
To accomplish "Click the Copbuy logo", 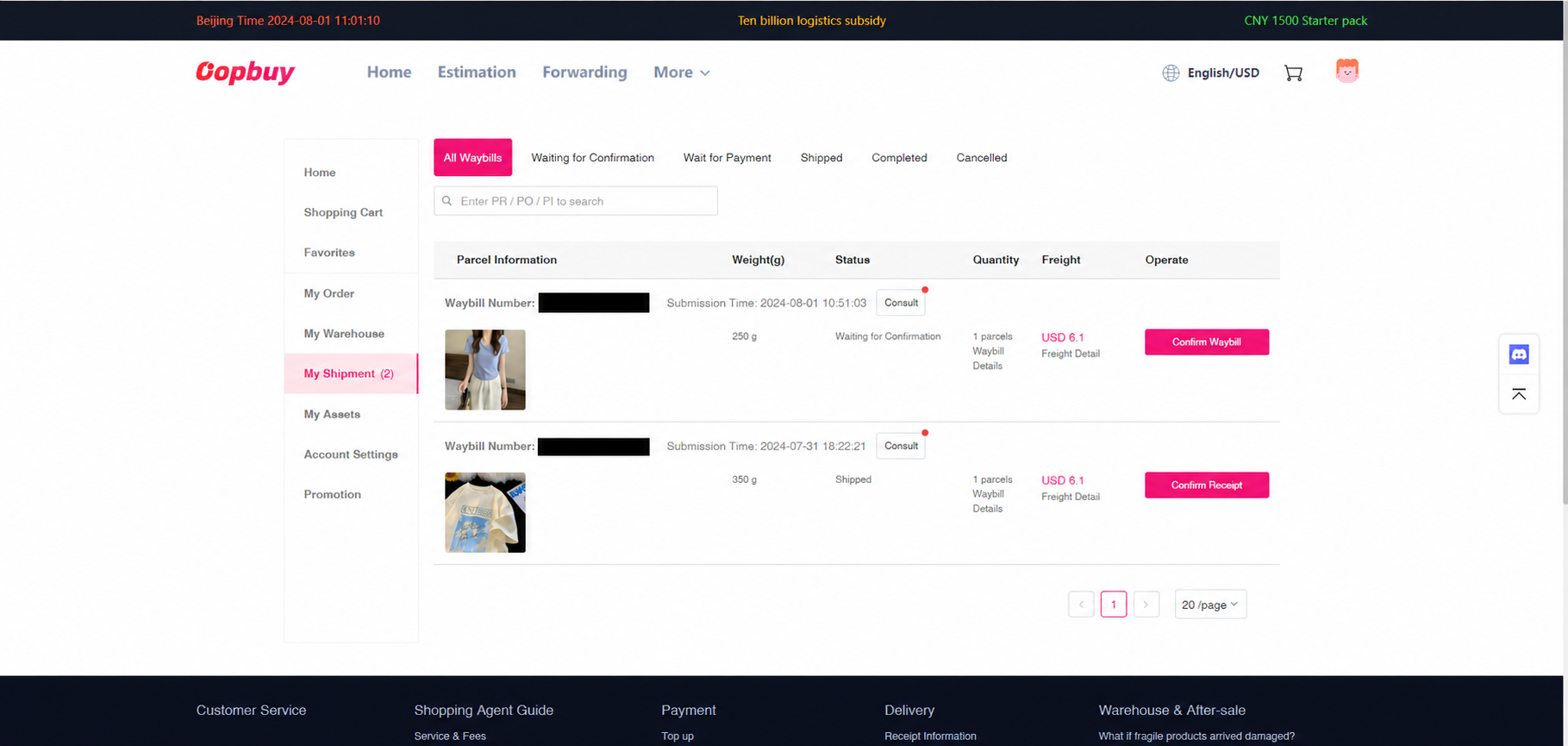I will tap(245, 72).
